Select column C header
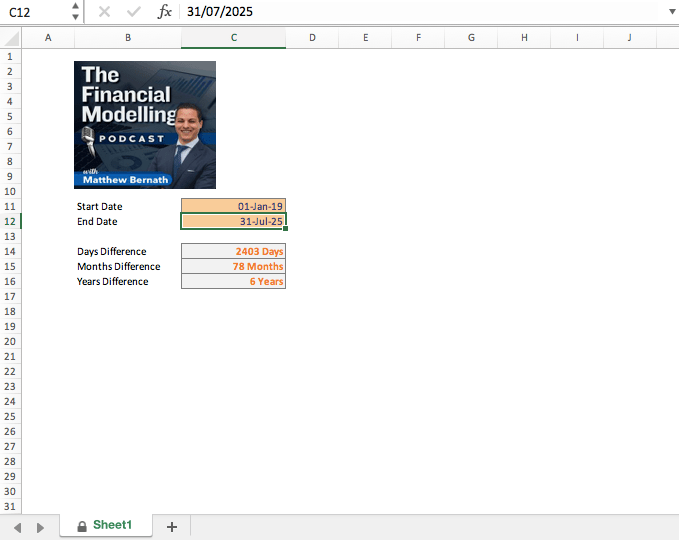 (233, 38)
